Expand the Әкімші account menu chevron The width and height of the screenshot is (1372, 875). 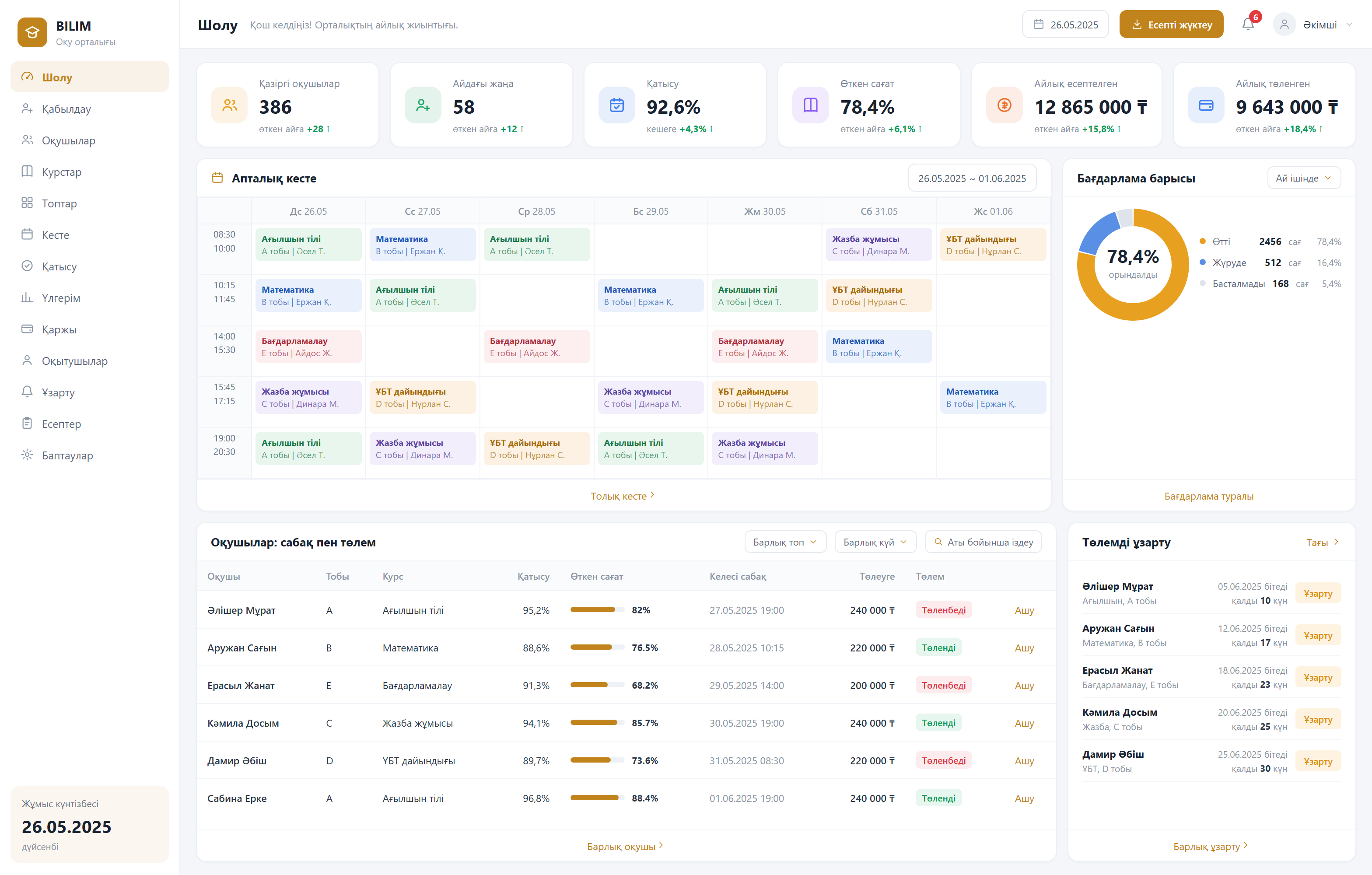pos(1349,24)
